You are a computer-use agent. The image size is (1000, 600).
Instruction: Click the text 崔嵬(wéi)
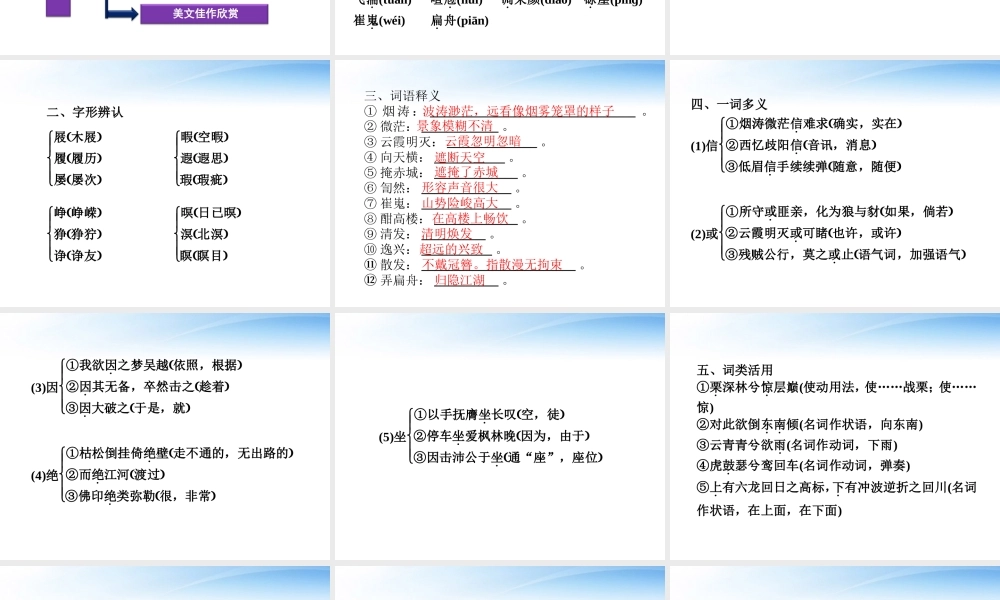379,21
